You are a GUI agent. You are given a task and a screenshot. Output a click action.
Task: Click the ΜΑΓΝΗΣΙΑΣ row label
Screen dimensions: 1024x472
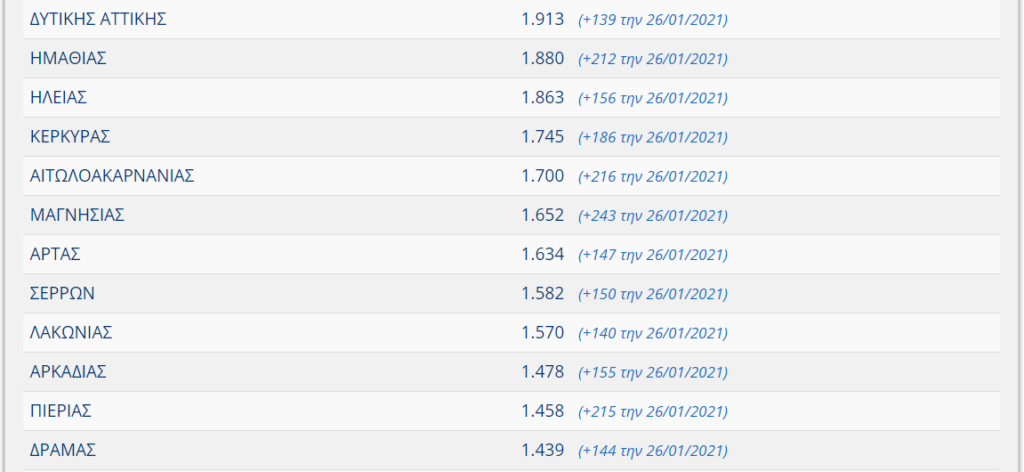click(77, 215)
